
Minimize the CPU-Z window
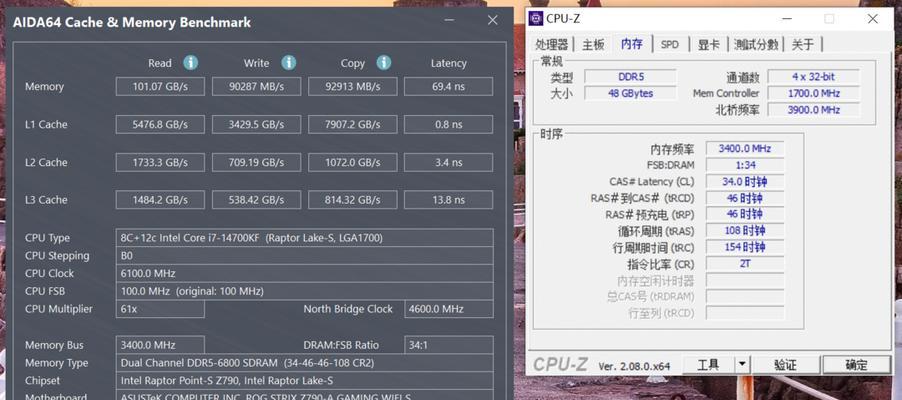(788, 18)
